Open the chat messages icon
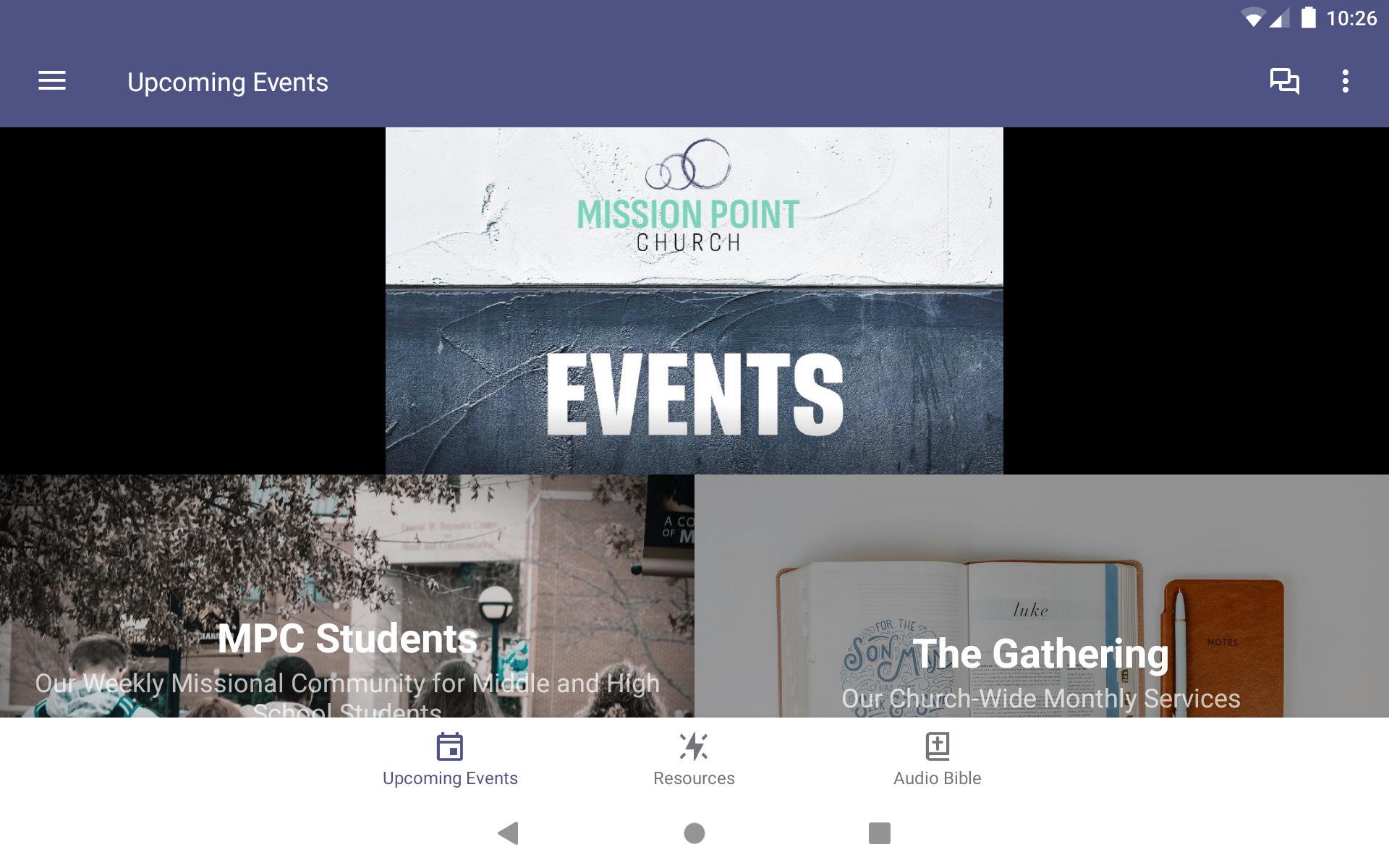1389x868 pixels. coord(1284,81)
